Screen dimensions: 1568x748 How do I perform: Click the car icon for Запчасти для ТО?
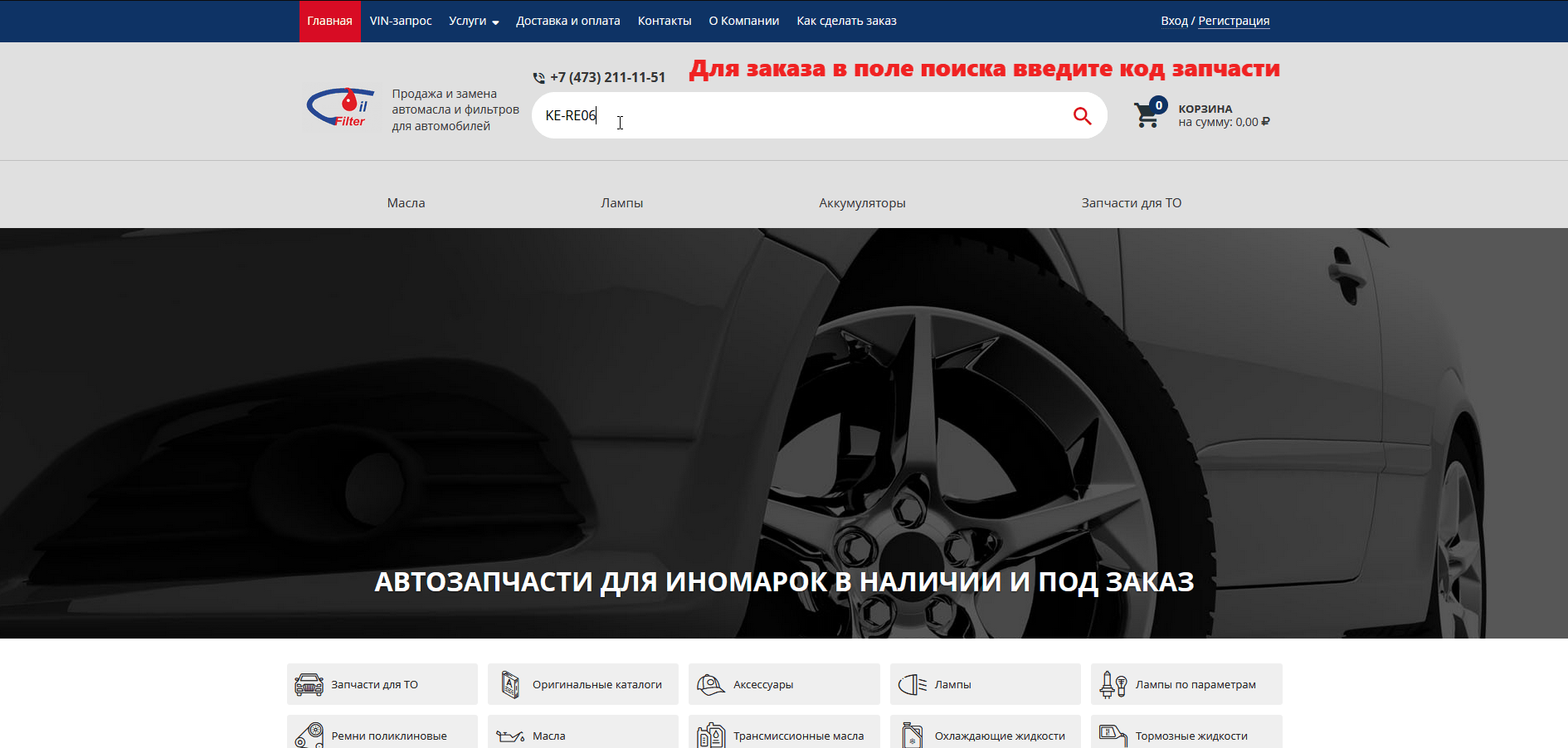(309, 684)
